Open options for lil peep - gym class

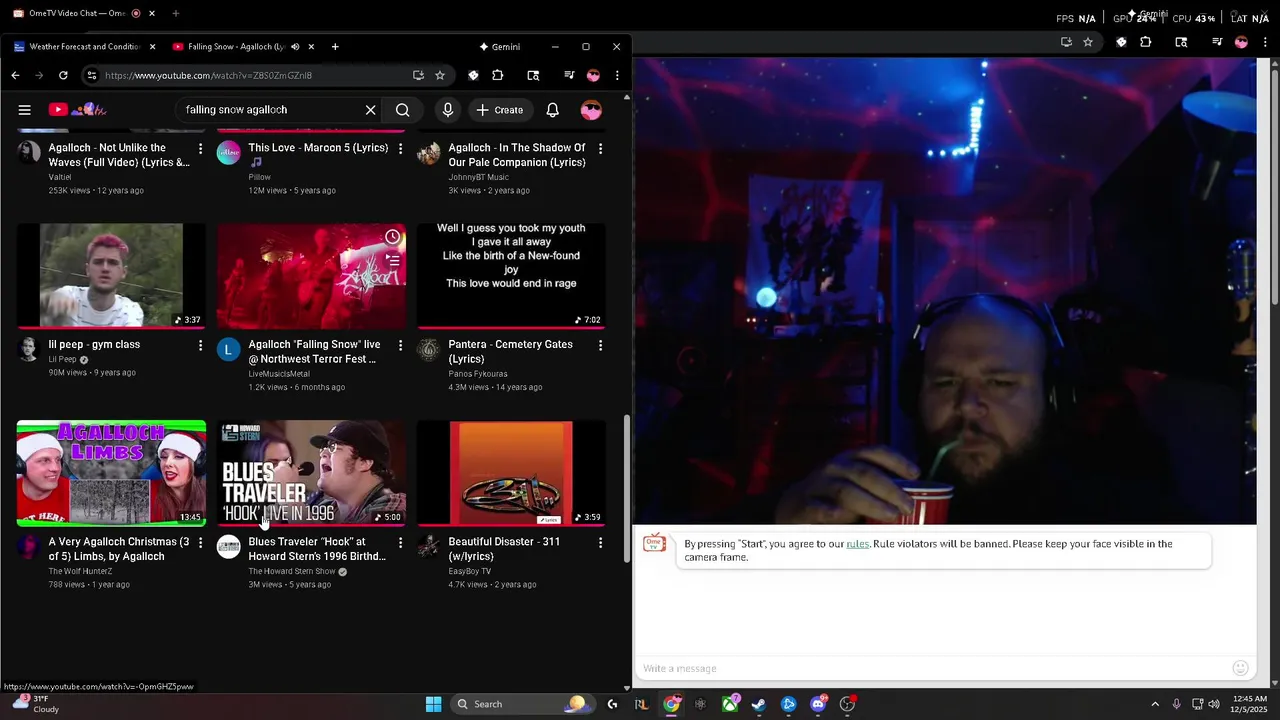200,346
